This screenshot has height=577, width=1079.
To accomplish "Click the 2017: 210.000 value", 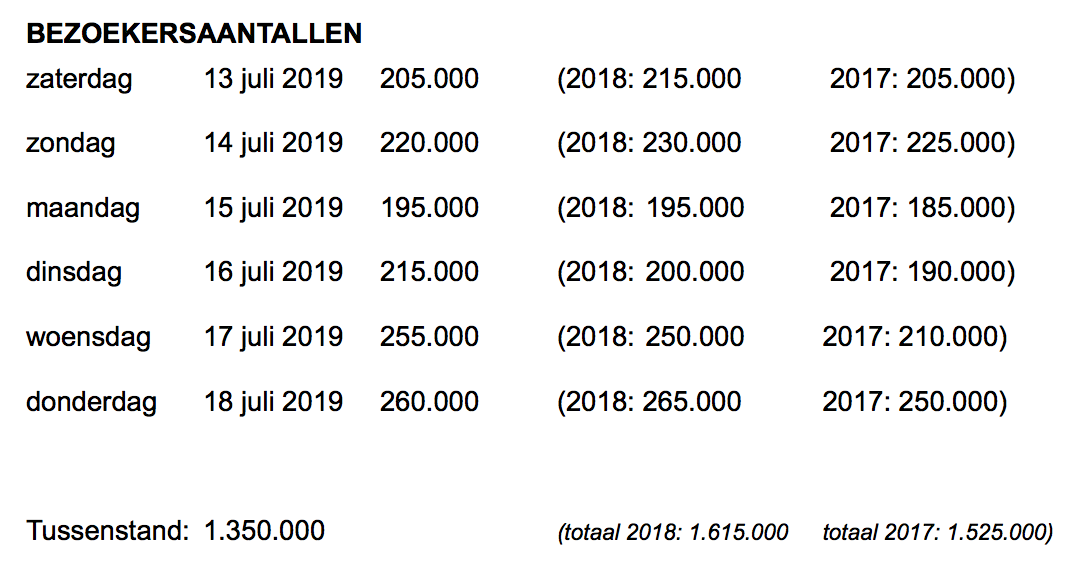I will [x=915, y=337].
